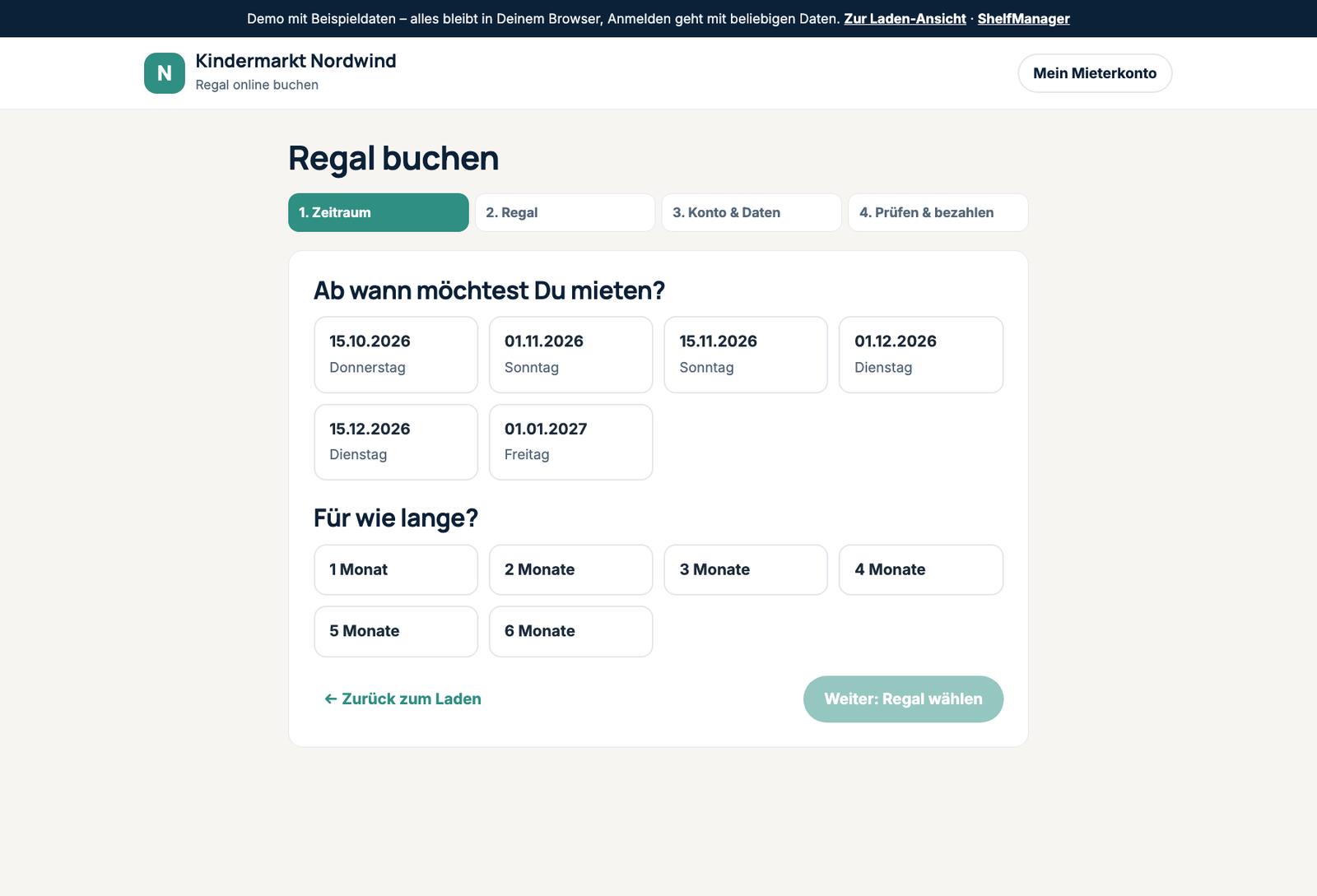Open the ShelfManager link
This screenshot has height=896, width=1317.
coord(1023,19)
